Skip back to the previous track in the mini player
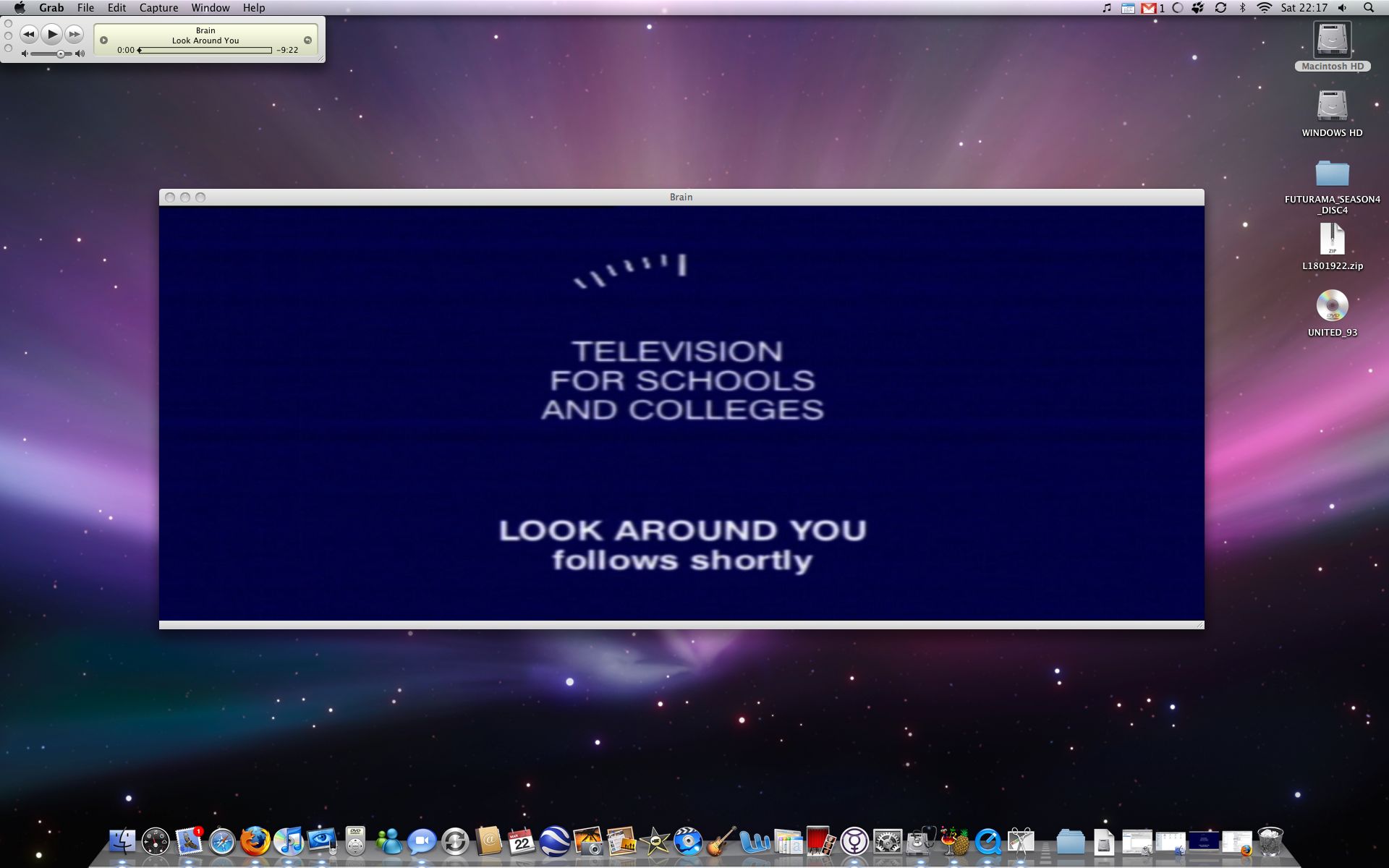This screenshot has height=868, width=1389. click(x=29, y=34)
